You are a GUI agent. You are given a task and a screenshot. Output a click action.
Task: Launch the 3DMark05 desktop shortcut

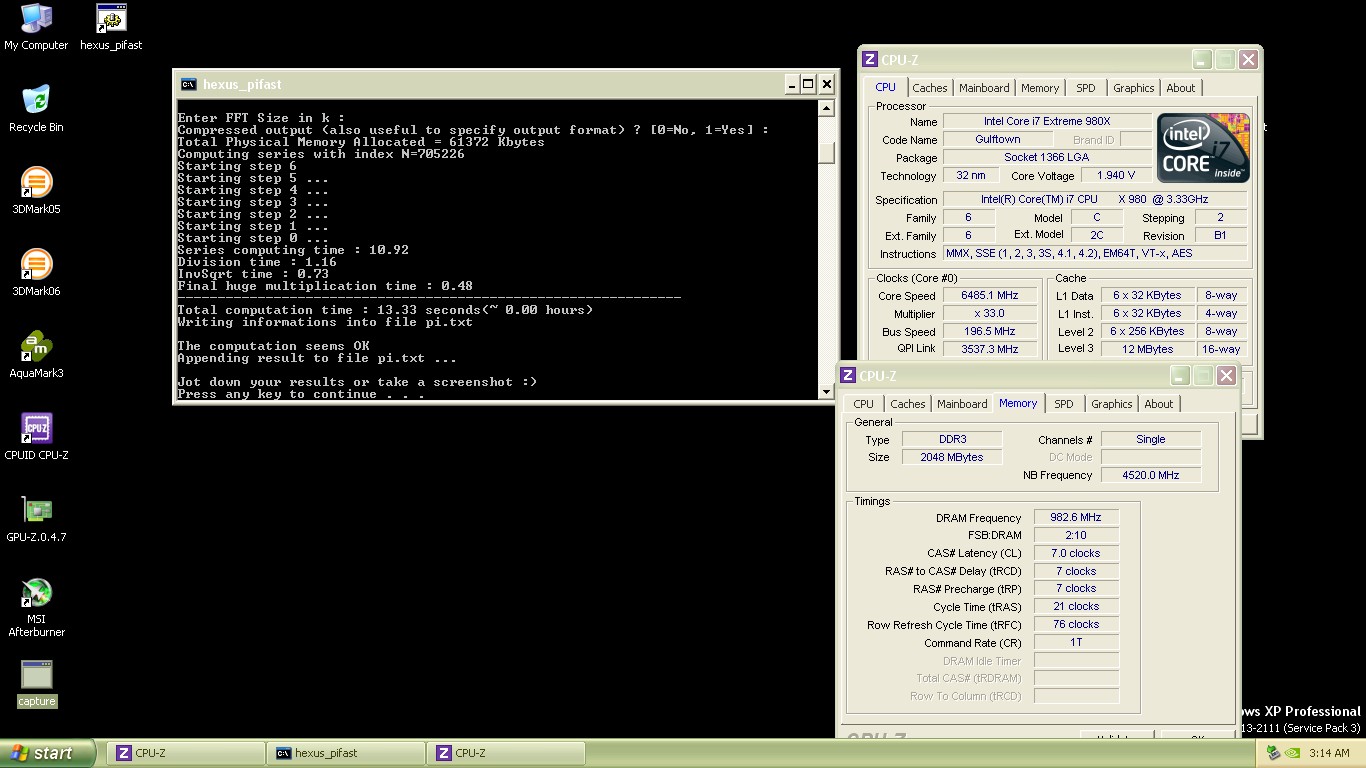36,191
